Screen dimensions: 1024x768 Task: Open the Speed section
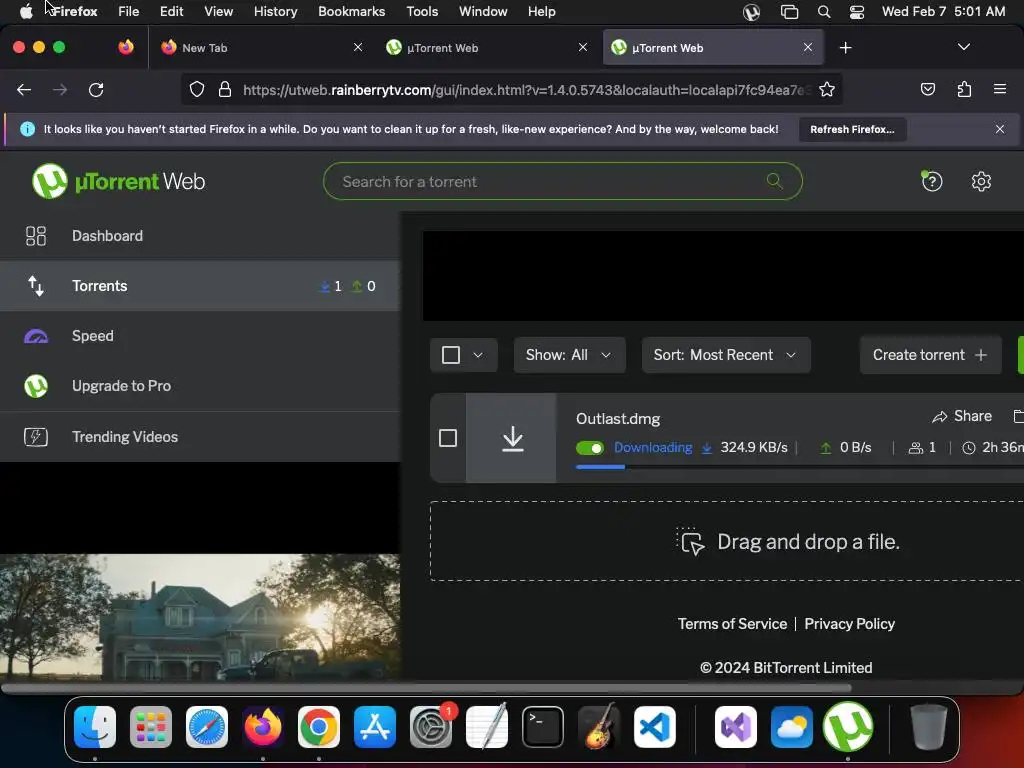[x=200, y=336]
